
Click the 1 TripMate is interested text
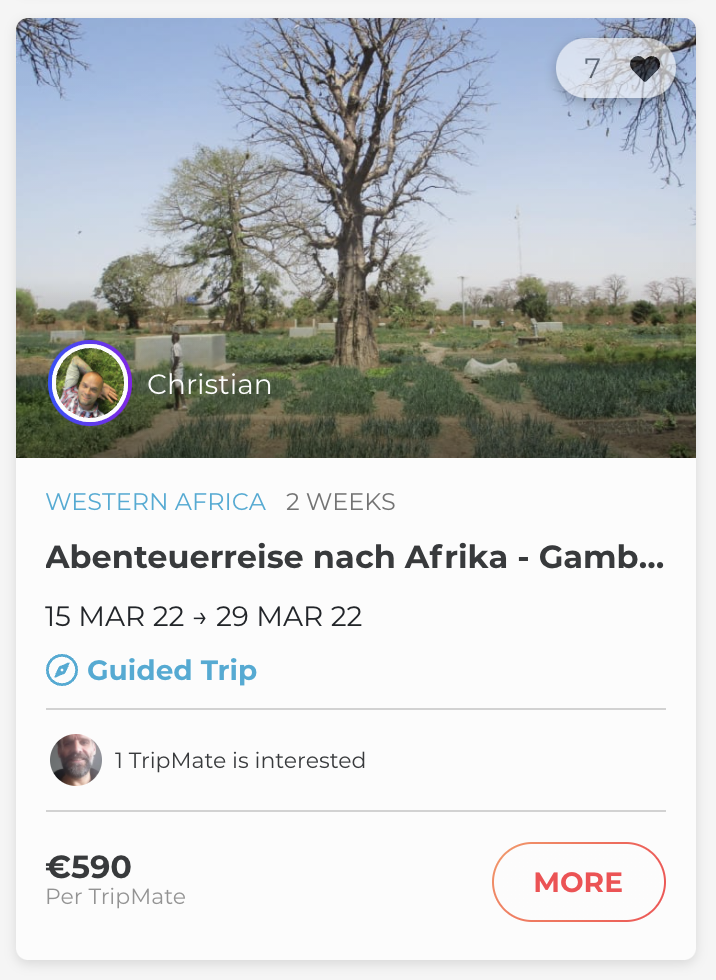240,760
